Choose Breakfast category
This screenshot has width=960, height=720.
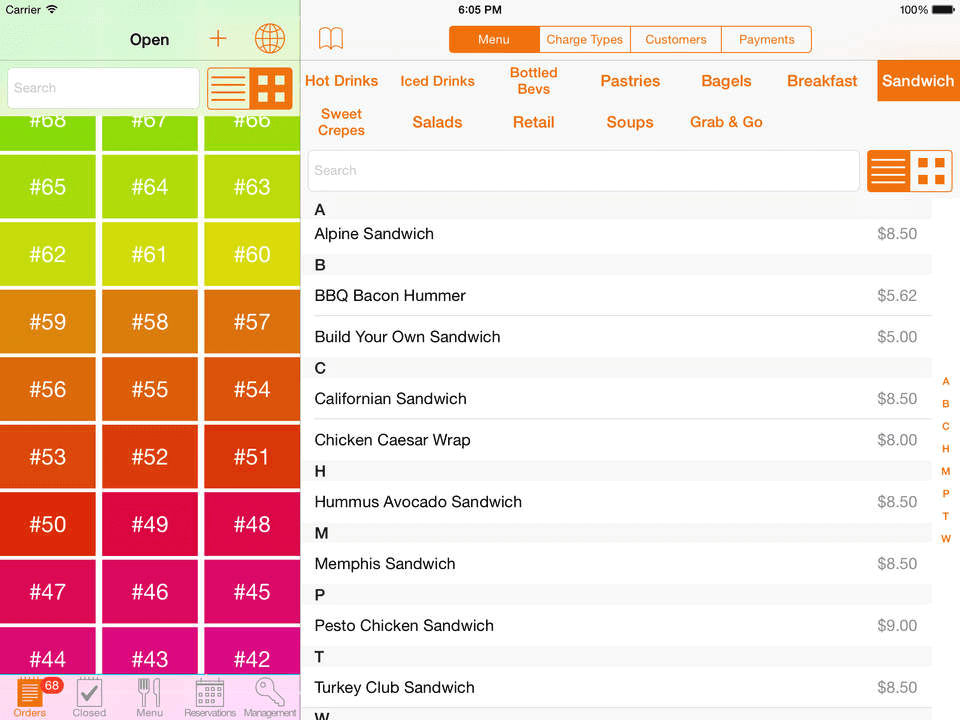pos(822,81)
